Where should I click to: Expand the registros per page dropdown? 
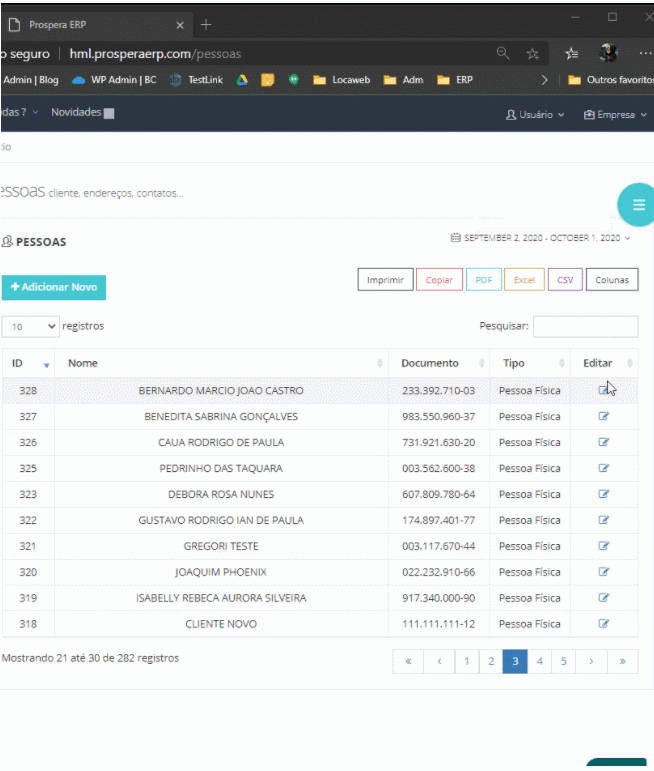[32, 326]
